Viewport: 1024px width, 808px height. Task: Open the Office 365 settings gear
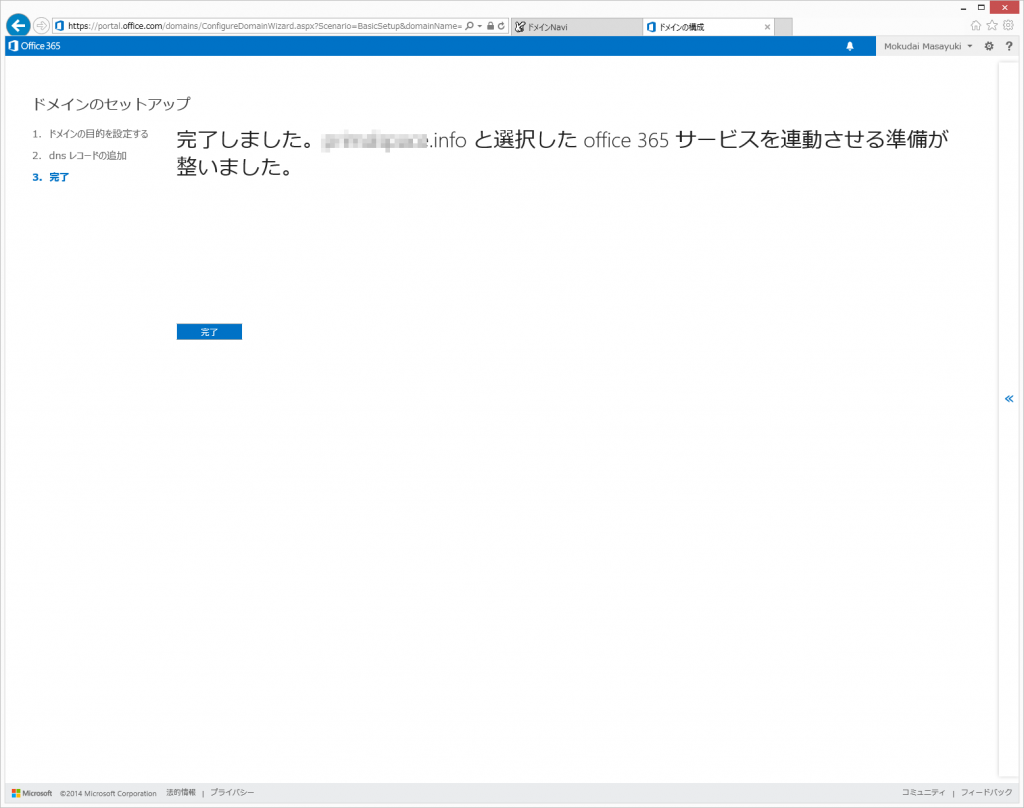pyautogui.click(x=989, y=46)
